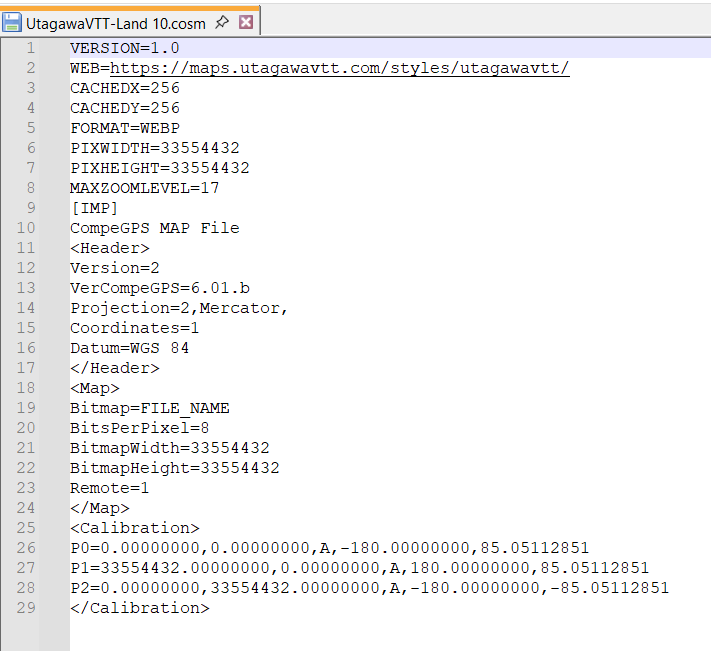711x651 pixels.
Task: Click the <Header> opening tag
Action: click(x=110, y=248)
